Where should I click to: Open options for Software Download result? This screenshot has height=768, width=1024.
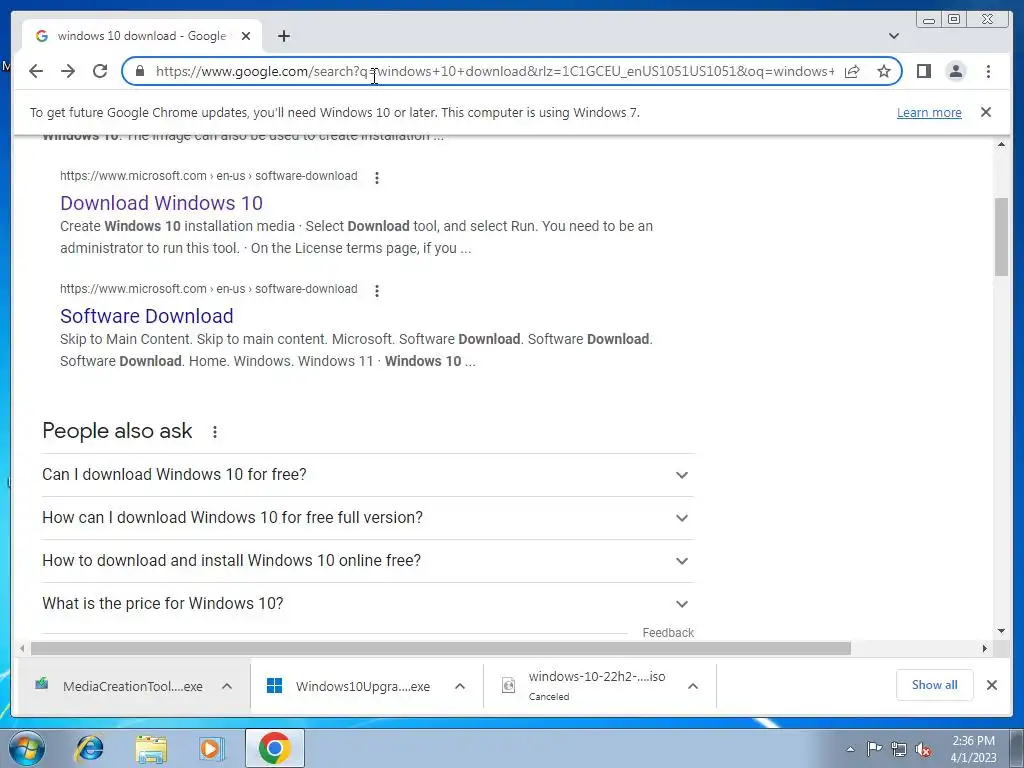[377, 291]
